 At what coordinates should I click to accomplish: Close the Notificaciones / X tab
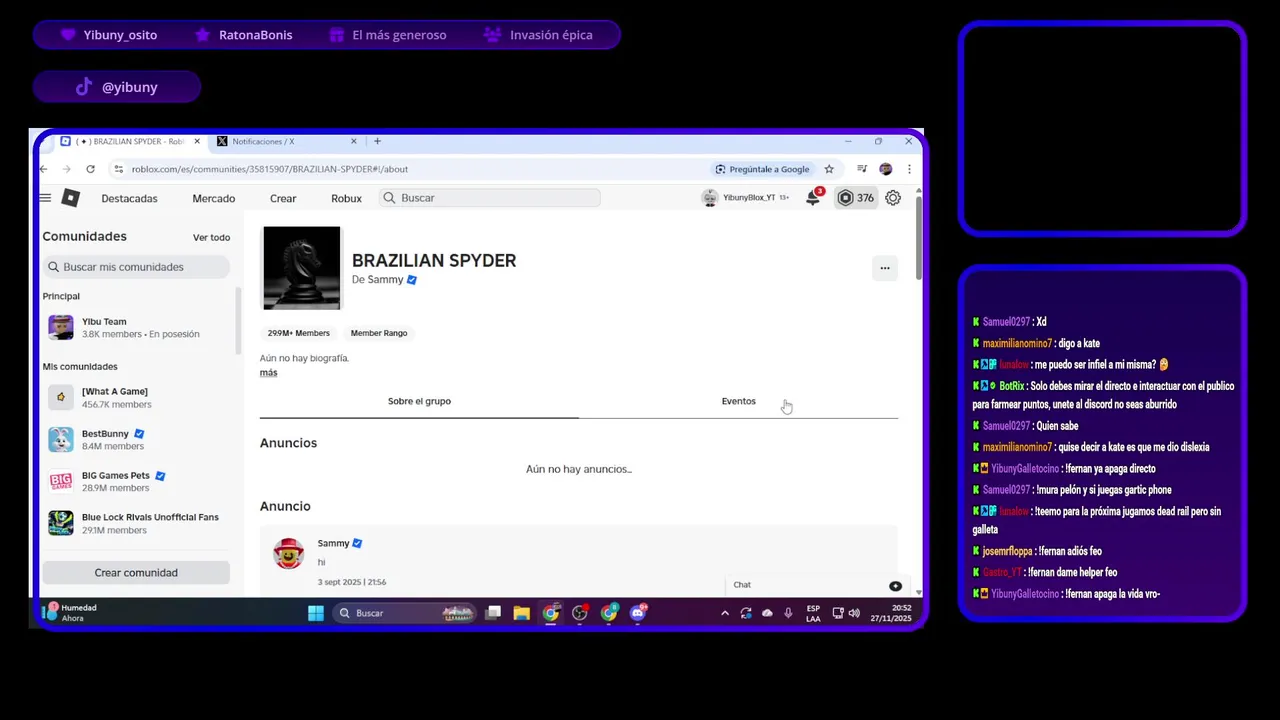pyautogui.click(x=353, y=141)
